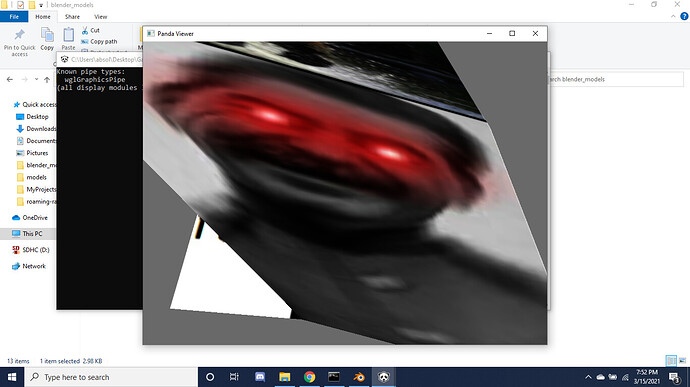Image resolution: width=690 pixels, height=387 pixels.
Task: Go back with the Explorer back arrow
Action: click(10, 80)
